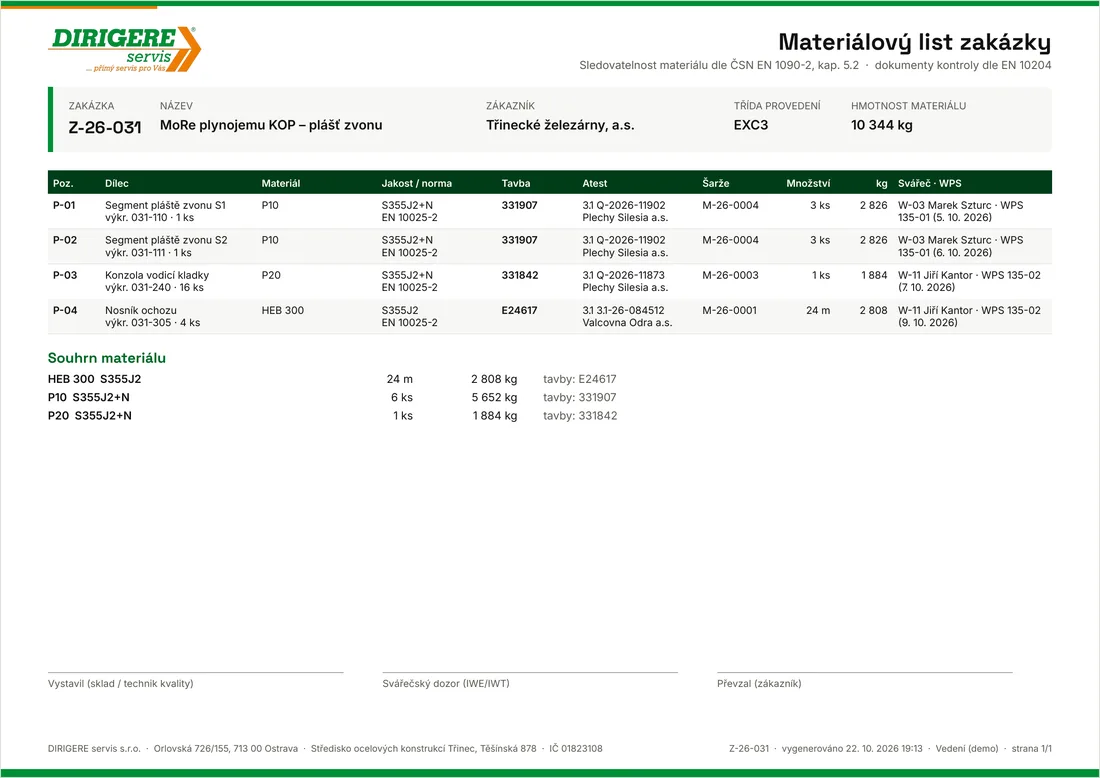
Task: Click summary line 'P10 S355J2+N'
Action: coord(89,397)
